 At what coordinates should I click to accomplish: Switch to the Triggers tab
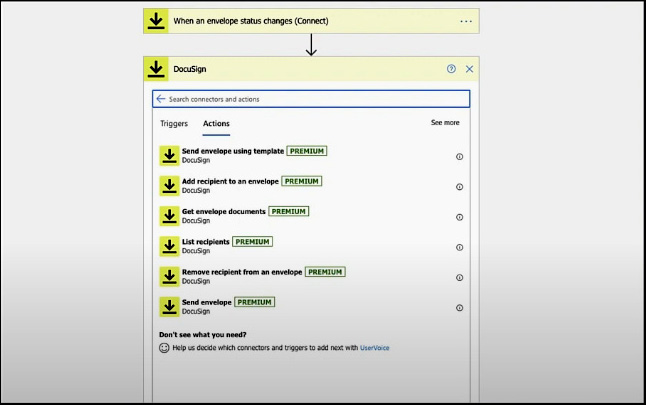[174, 124]
